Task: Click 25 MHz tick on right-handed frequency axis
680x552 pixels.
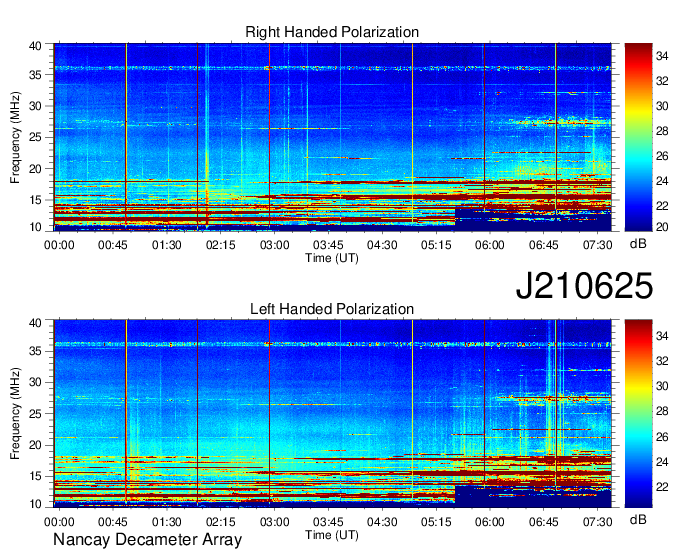Action: (35, 137)
